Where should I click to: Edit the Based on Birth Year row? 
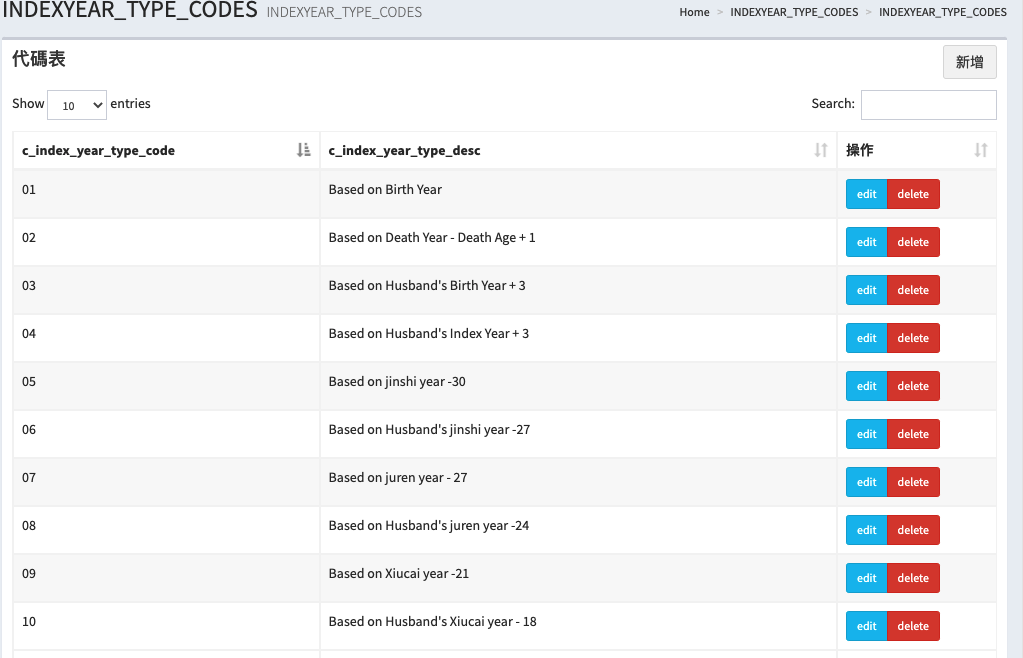866,194
